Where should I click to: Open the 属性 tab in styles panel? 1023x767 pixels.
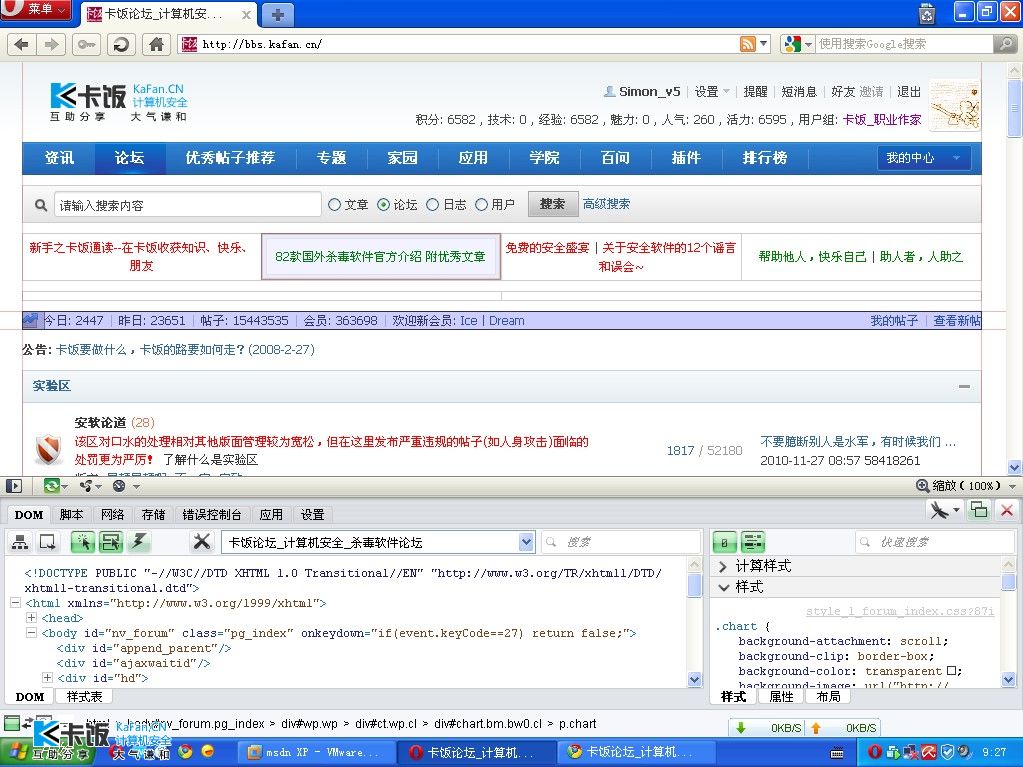pyautogui.click(x=781, y=697)
